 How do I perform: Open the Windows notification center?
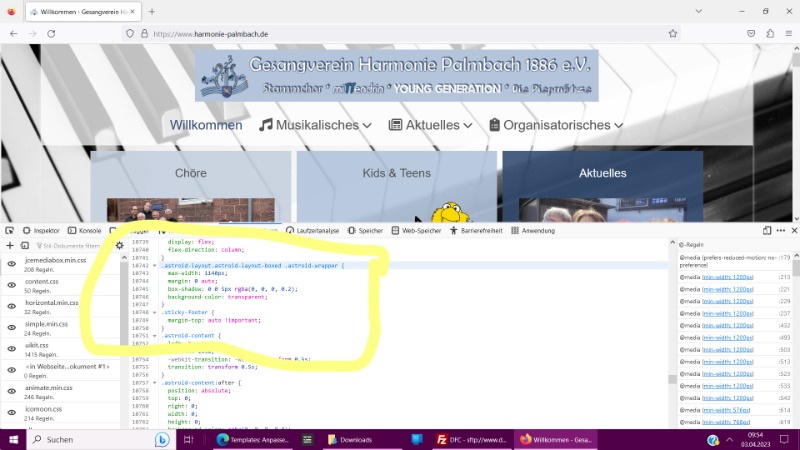[x=784, y=439]
